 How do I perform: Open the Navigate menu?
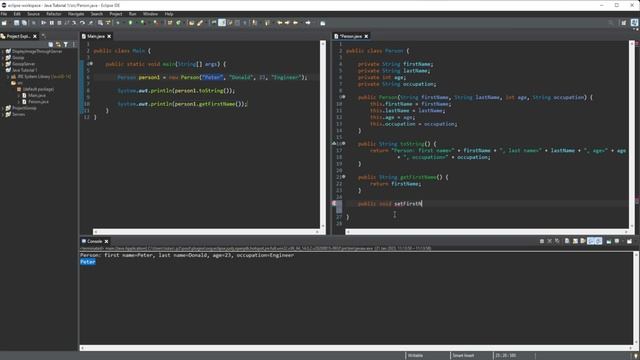pyautogui.click(x=76, y=14)
